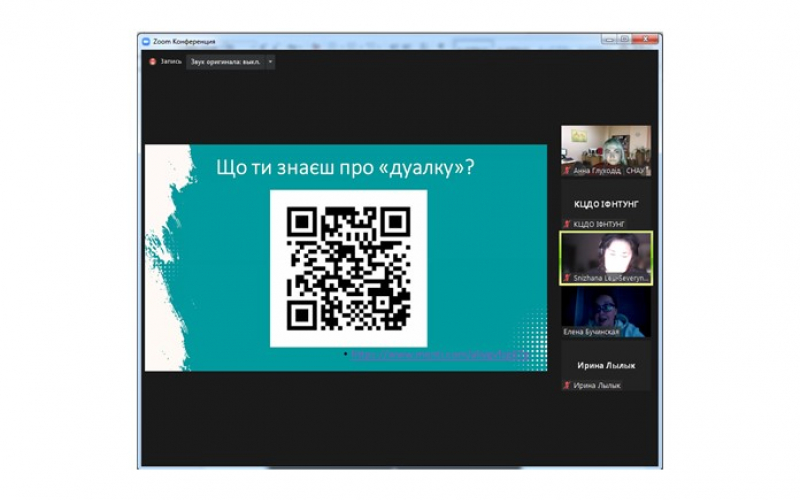Minimize the Zoom conference window
The width and height of the screenshot is (800, 500).
608,39
